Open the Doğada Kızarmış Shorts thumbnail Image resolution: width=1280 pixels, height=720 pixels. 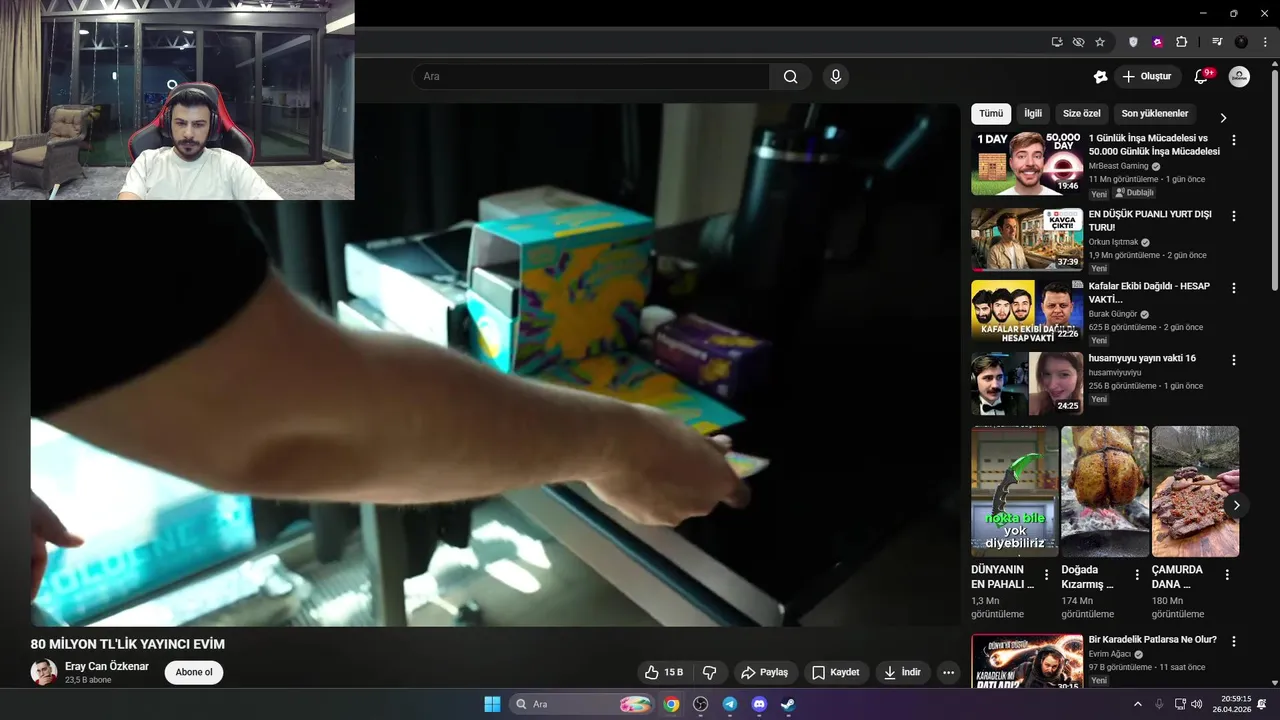[x=1105, y=491]
